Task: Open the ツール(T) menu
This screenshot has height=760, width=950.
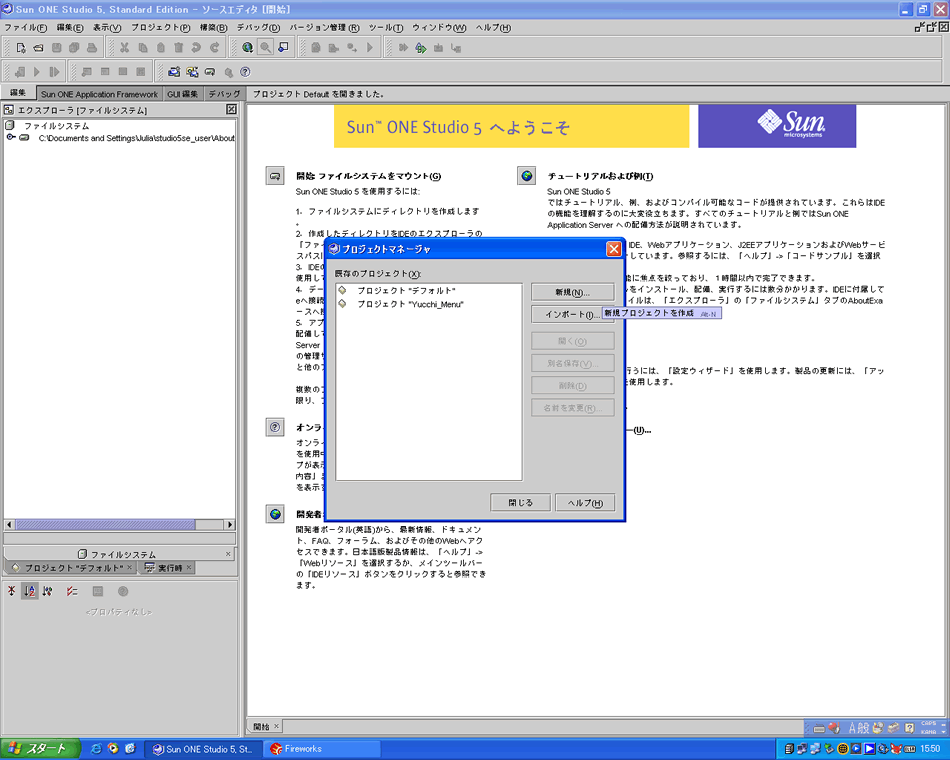Action: pos(385,27)
